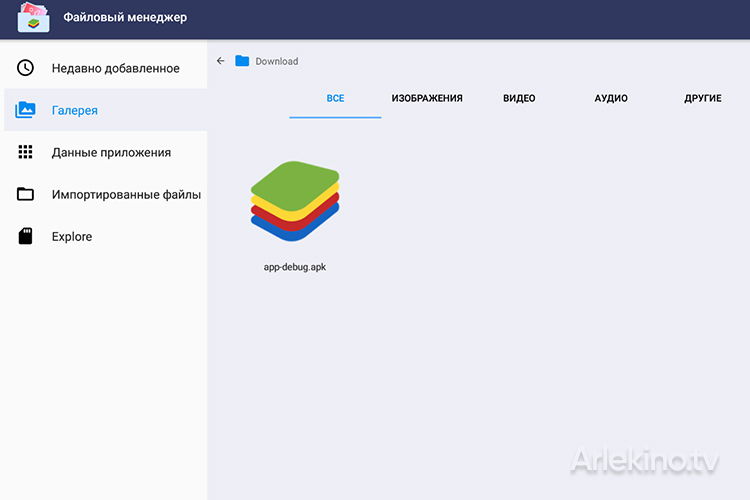Switch to the ИЗОБРАЖЕНИЯ tab
Image resolution: width=750 pixels, height=500 pixels.
[x=427, y=99]
